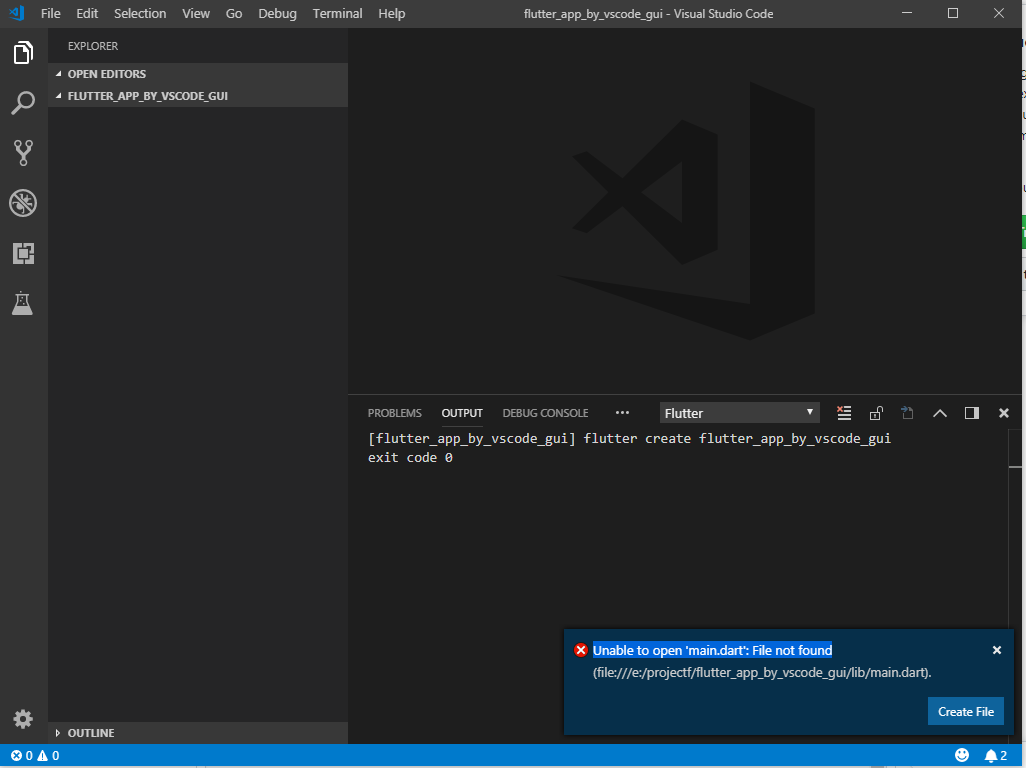Toggle the panel position layout icon
The height and width of the screenshot is (768, 1026).
(x=971, y=412)
